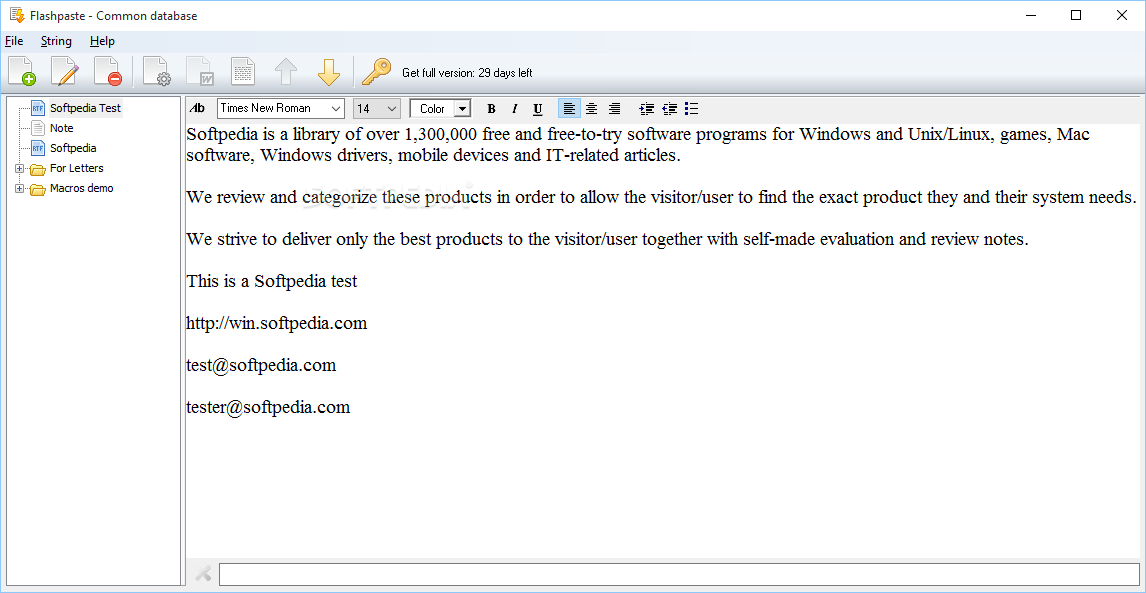Screen dimensions: 1146x593
Task: Toggle underline formatting
Action: coord(538,109)
